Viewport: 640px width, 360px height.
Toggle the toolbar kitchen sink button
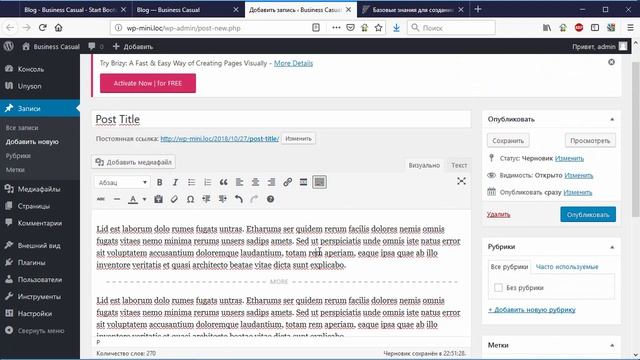click(x=319, y=182)
